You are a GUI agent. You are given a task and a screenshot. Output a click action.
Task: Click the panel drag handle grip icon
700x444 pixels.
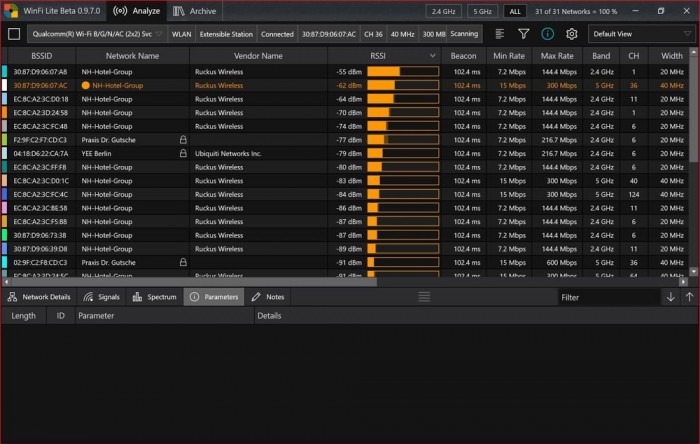tap(424, 297)
